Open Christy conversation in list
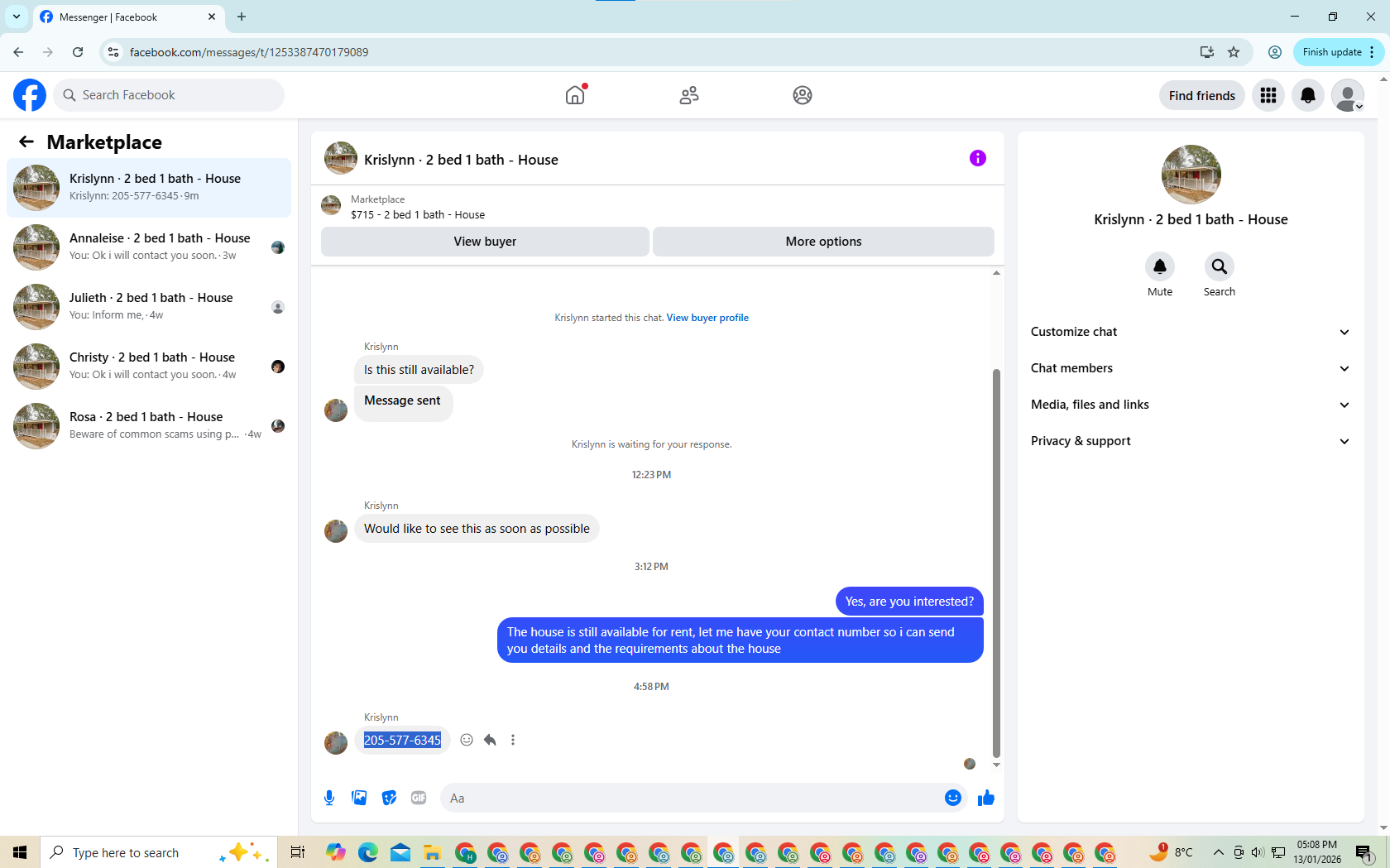Image resolution: width=1390 pixels, height=868 pixels. click(x=149, y=367)
